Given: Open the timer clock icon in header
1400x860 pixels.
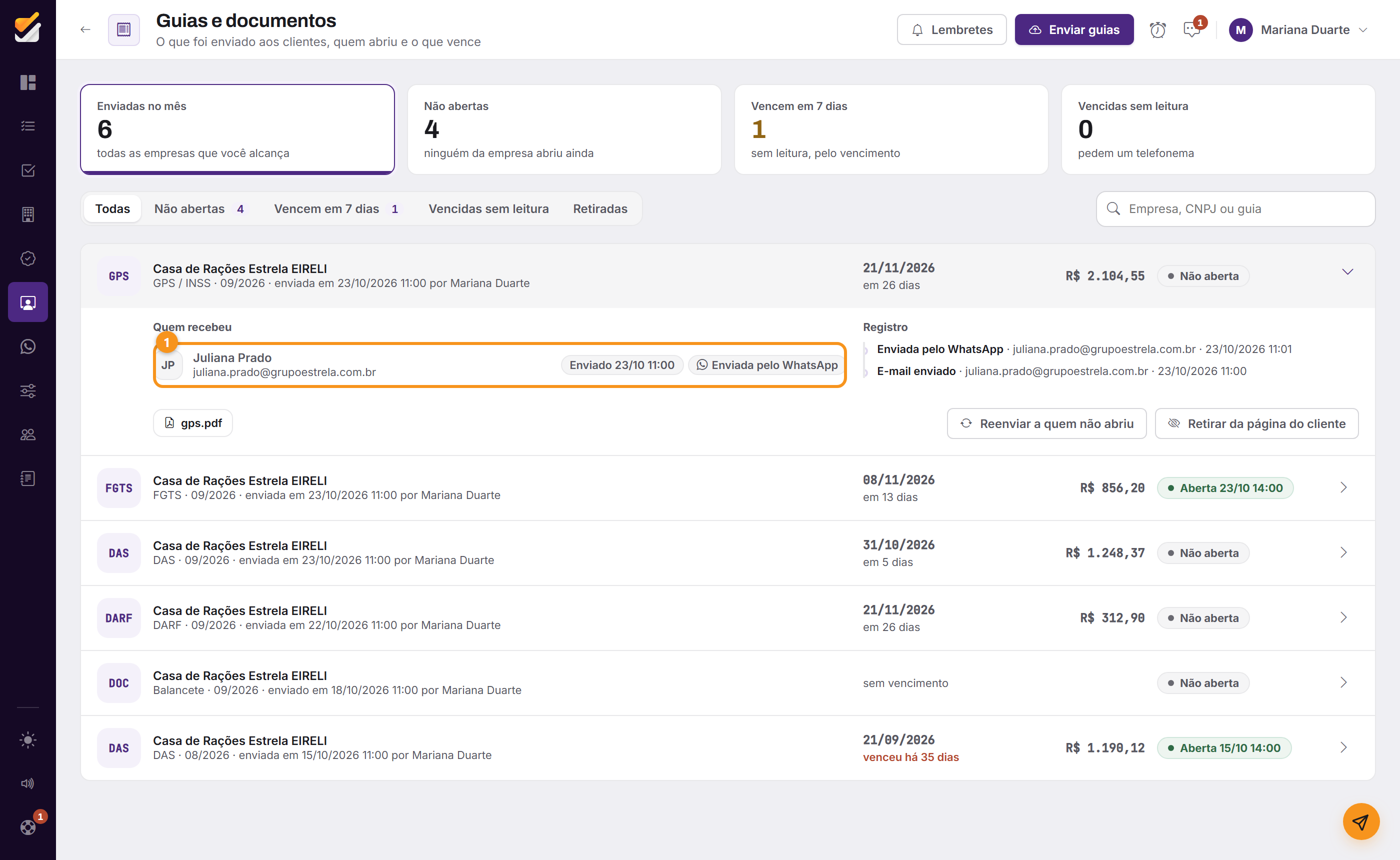Looking at the screenshot, I should pos(1157,29).
